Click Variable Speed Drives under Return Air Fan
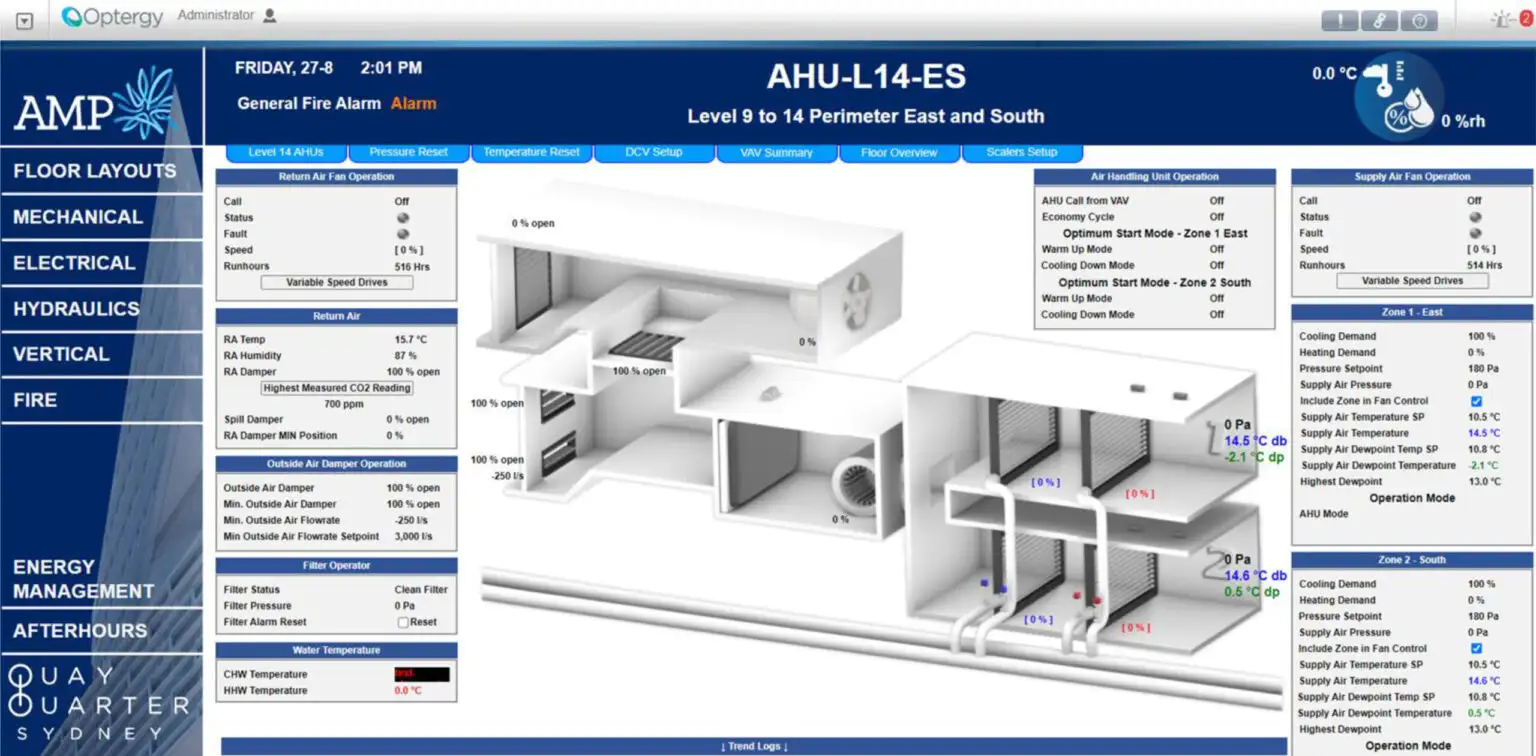1536x756 pixels. click(x=336, y=282)
